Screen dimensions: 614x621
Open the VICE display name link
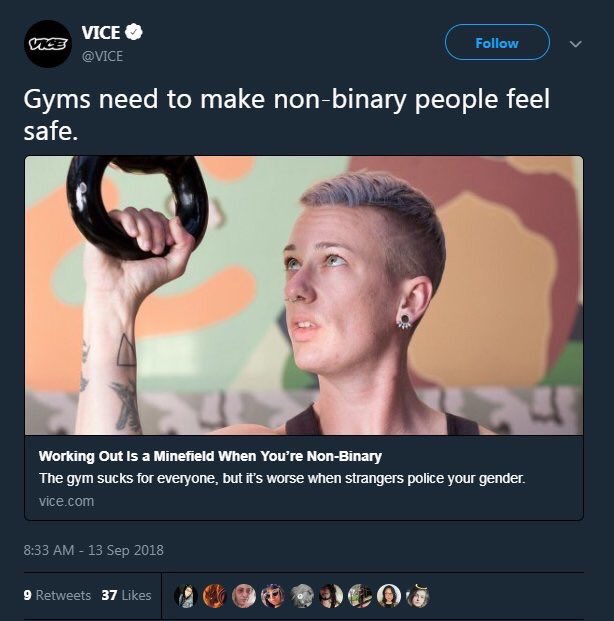[x=101, y=32]
